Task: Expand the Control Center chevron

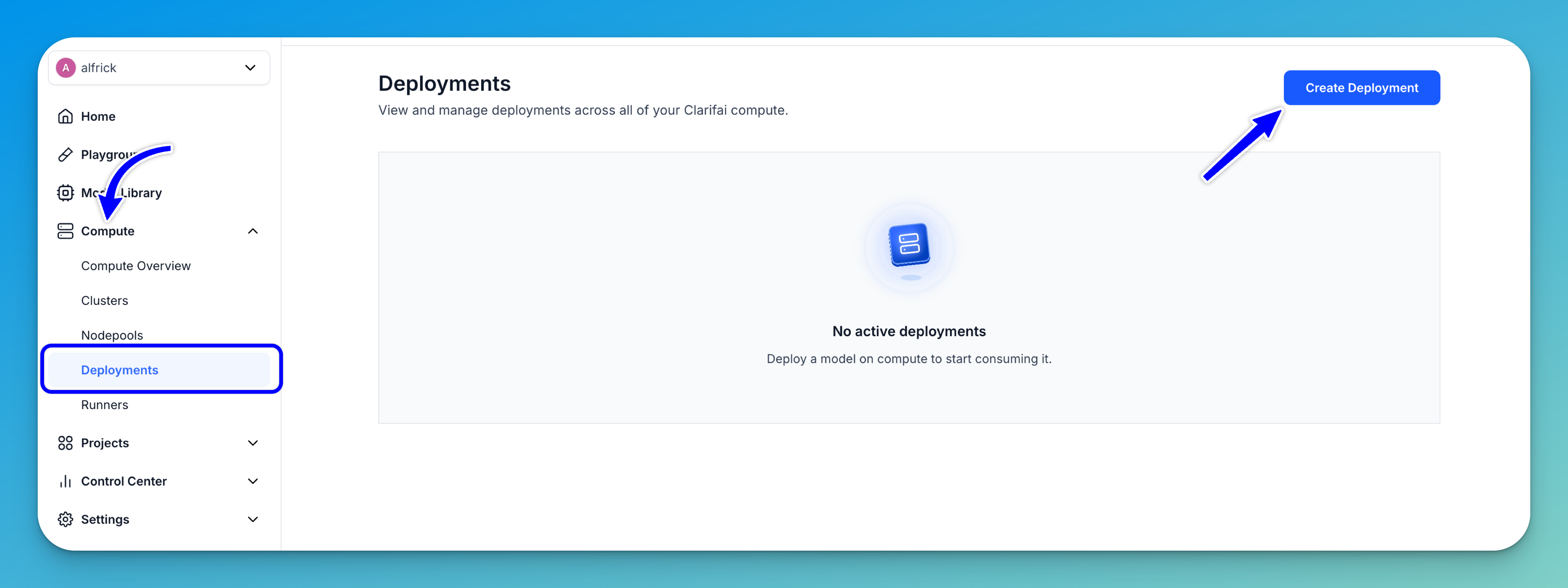Action: [x=253, y=482]
